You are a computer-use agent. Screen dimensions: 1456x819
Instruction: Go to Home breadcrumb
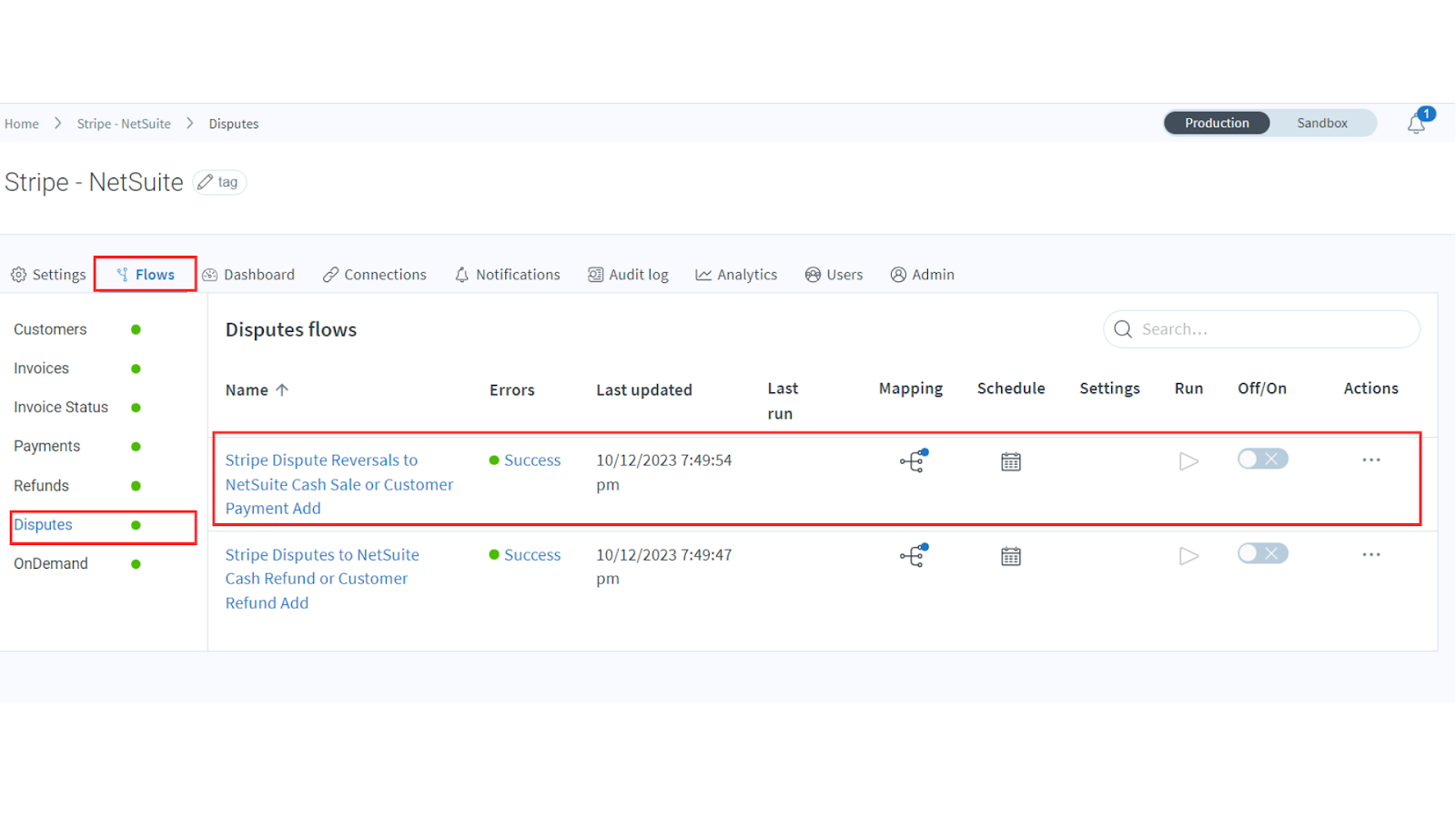coord(22,124)
